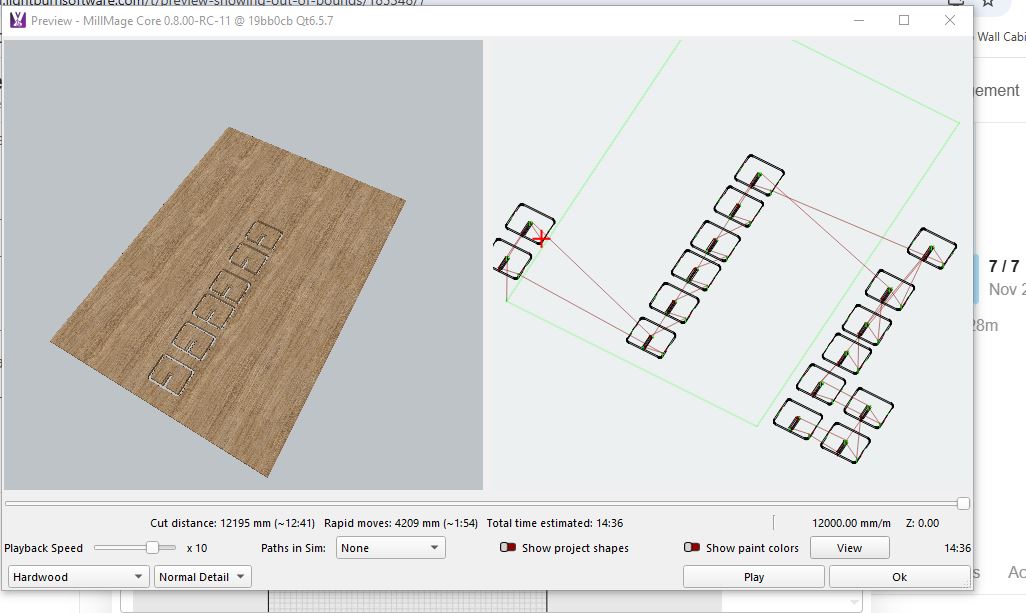This screenshot has width=1026, height=613.
Task: Open the Normal Detail quality dropdown
Action: (203, 577)
